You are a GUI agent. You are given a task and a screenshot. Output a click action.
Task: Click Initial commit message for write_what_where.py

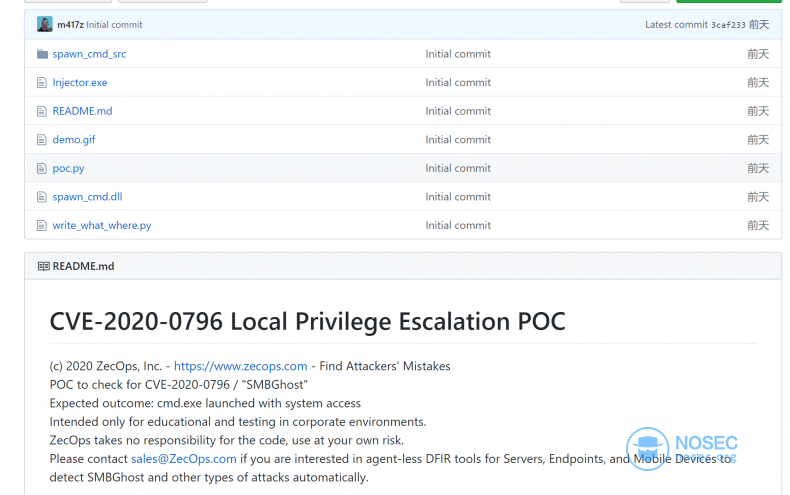pos(458,225)
